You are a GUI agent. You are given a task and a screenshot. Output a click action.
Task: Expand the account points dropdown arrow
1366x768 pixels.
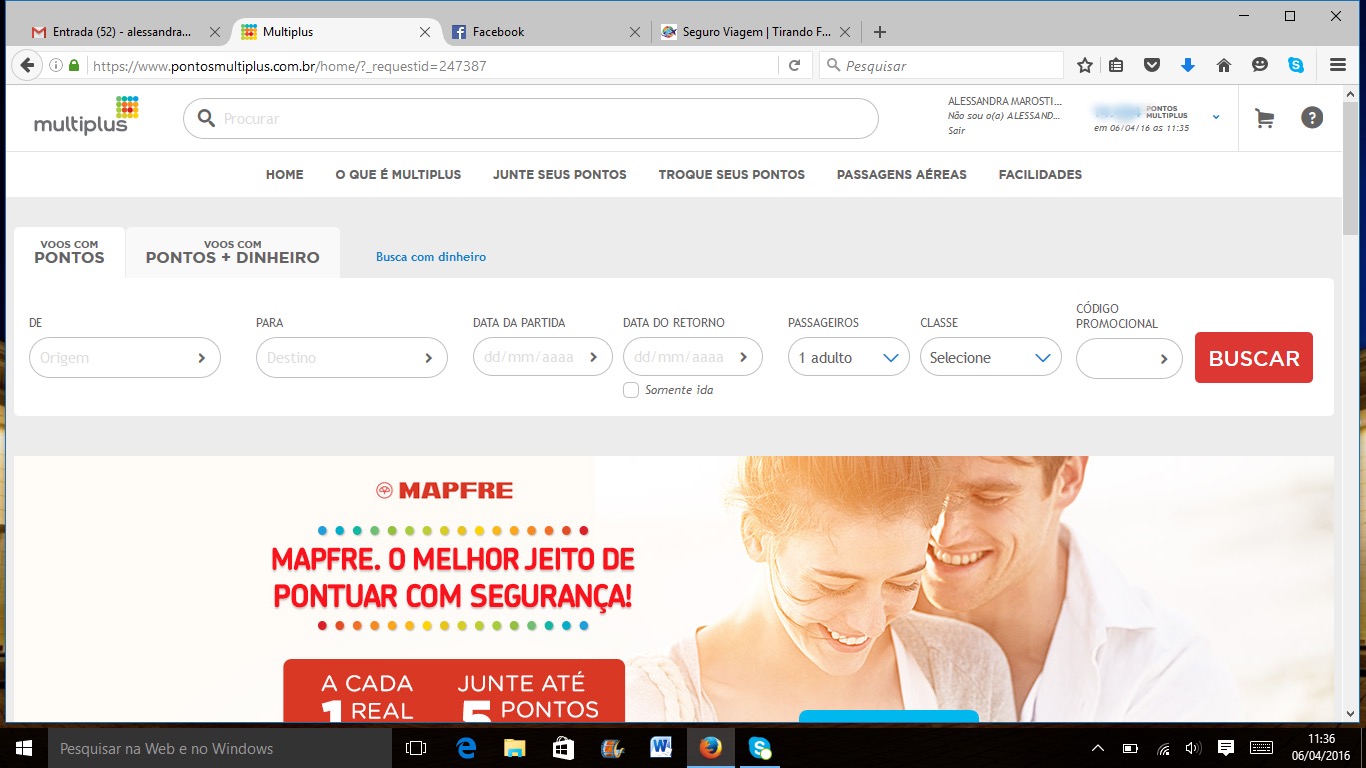pos(1216,117)
